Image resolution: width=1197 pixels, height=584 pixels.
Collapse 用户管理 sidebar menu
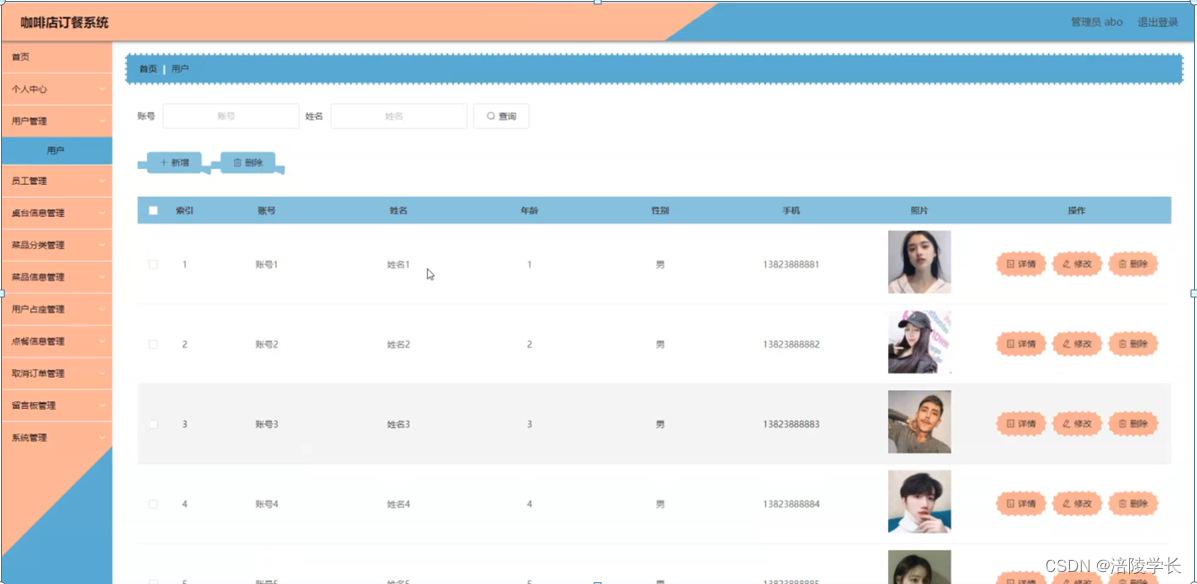tap(56, 121)
